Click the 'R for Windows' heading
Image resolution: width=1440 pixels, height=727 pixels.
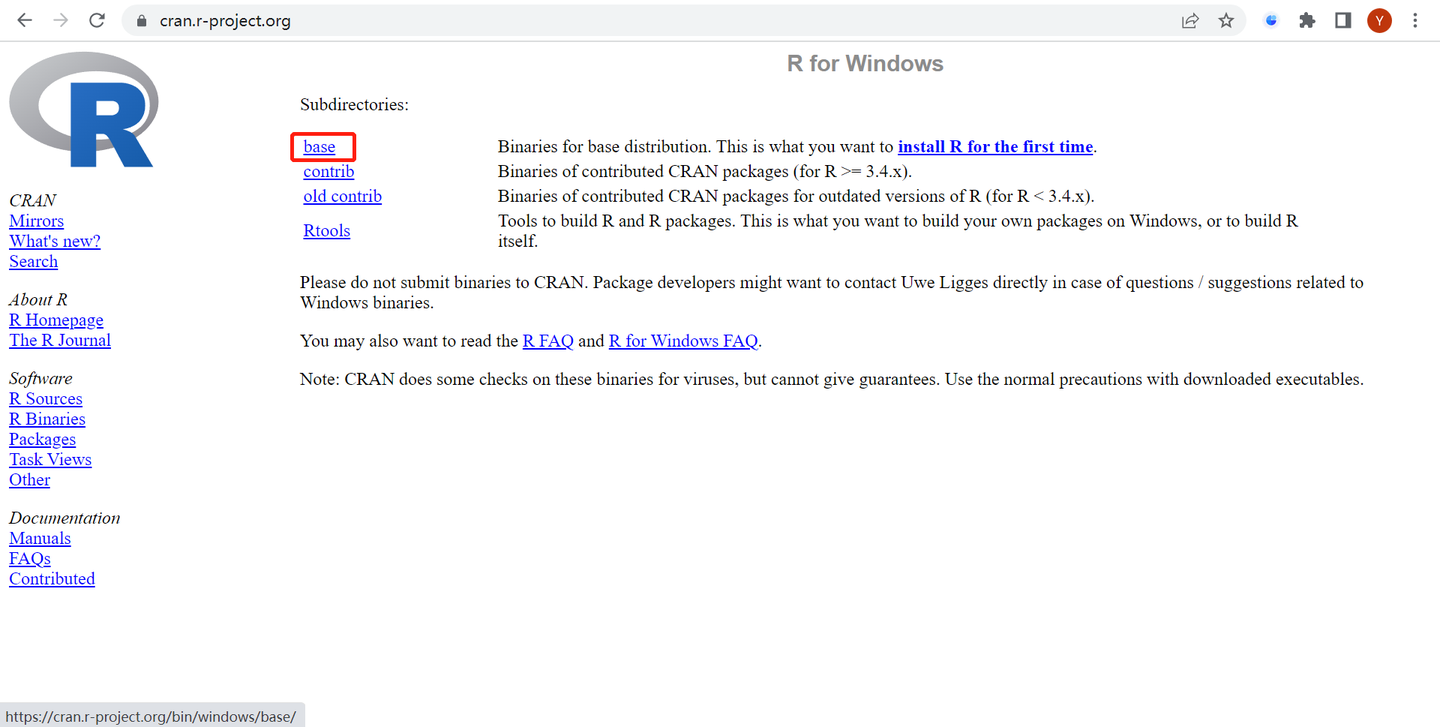865,64
